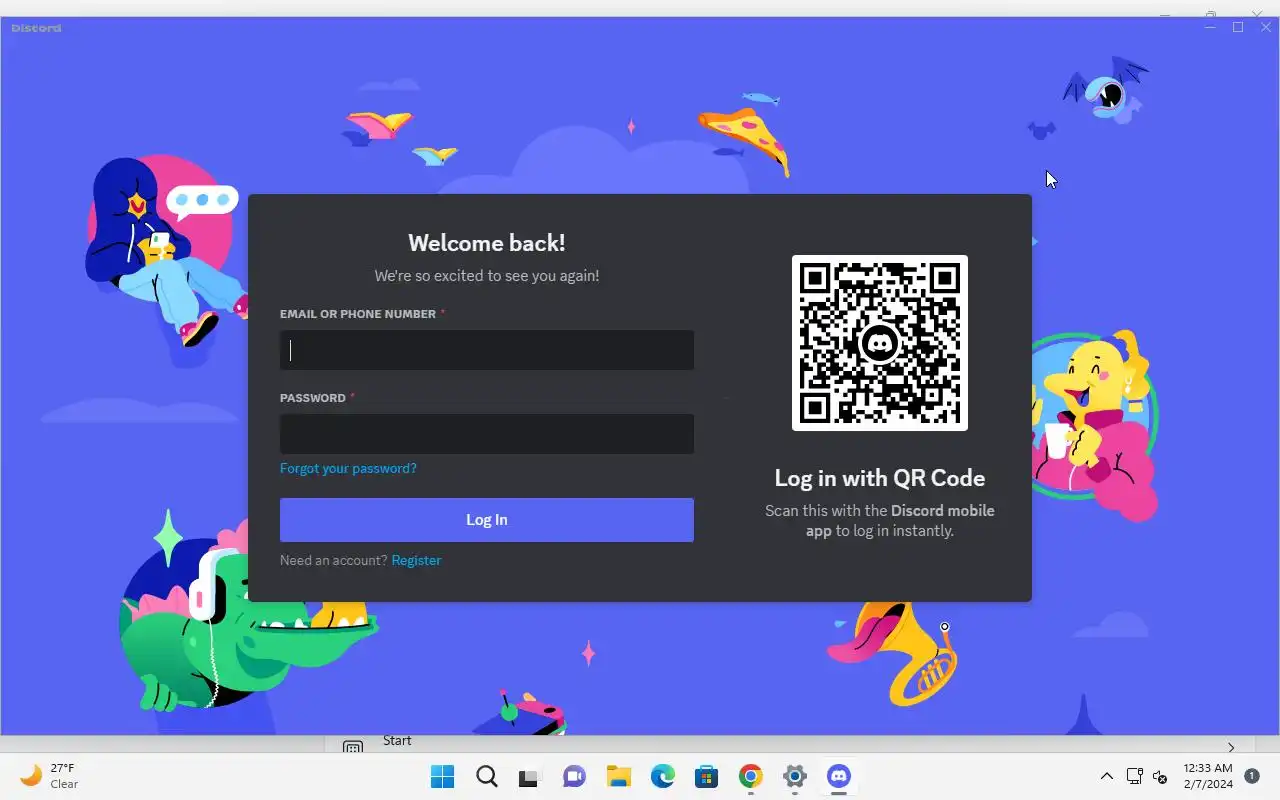
Task: Click into the Password input field
Action: 487,434
